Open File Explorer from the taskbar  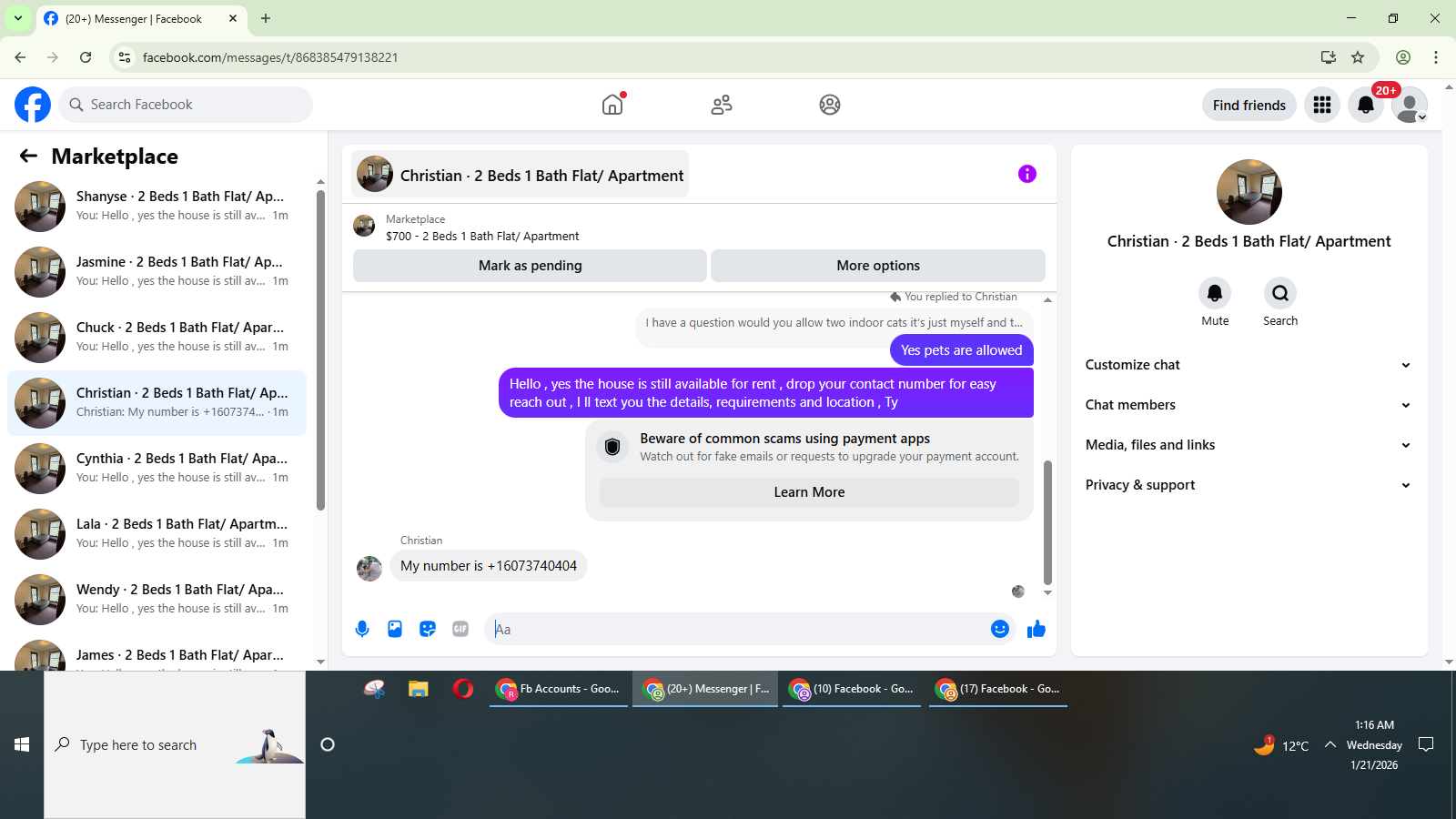tap(419, 689)
